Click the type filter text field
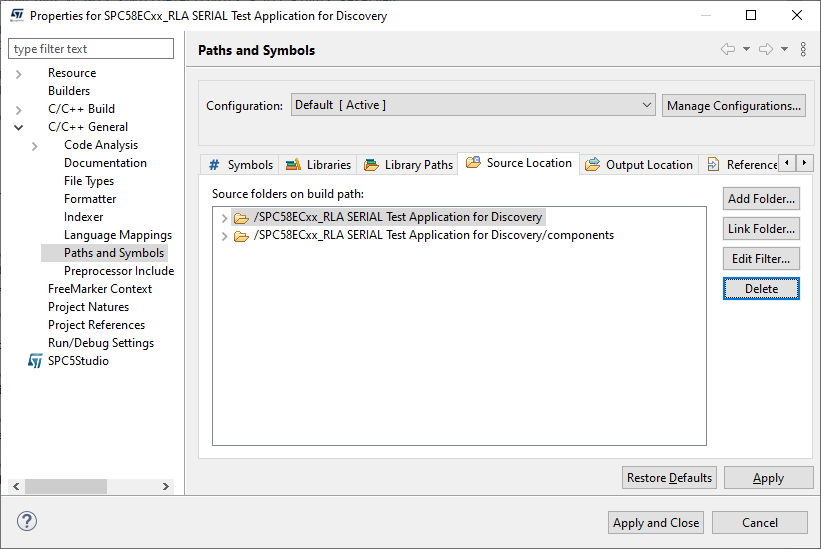The image size is (821, 549). coord(91,49)
